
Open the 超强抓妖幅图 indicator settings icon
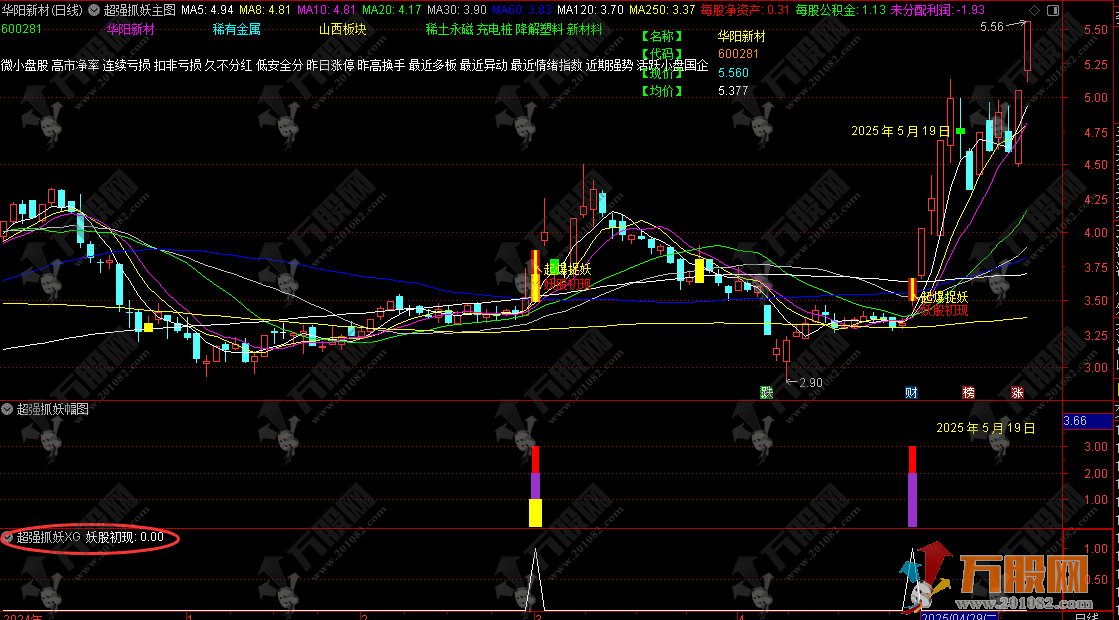tap(7, 409)
